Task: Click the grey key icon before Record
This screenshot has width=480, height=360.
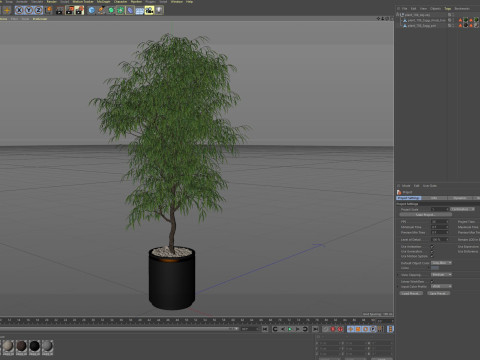Action: tap(325, 329)
